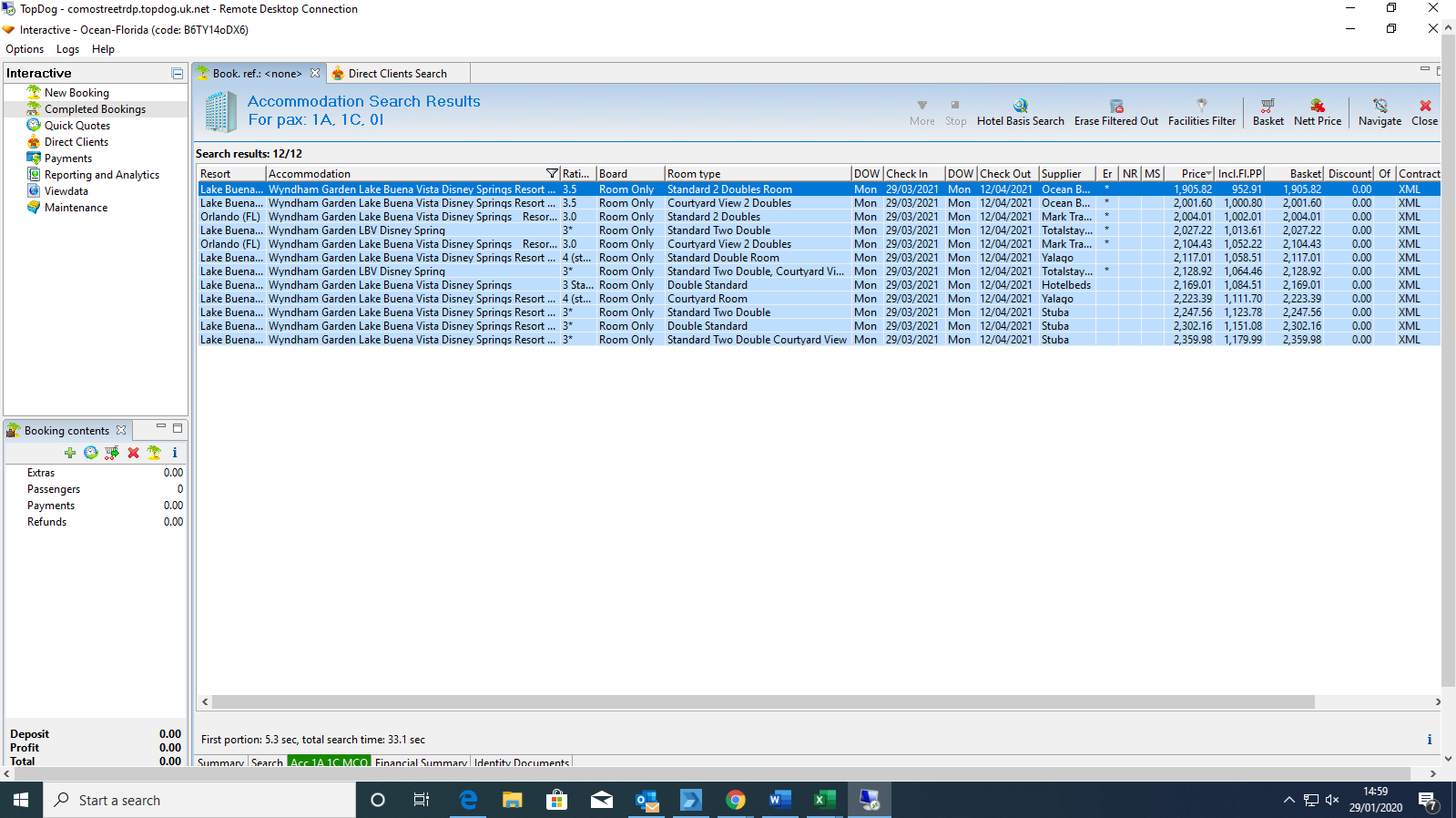The image size is (1456, 818).
Task: Select the Hotelbeds supplier row
Action: click(819, 285)
